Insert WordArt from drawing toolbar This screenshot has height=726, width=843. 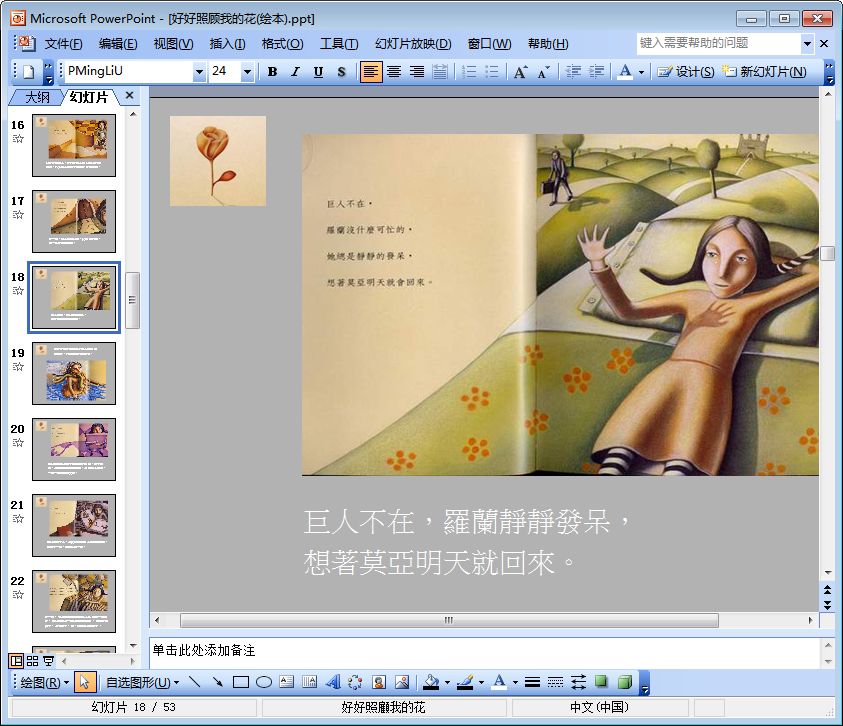[x=333, y=682]
